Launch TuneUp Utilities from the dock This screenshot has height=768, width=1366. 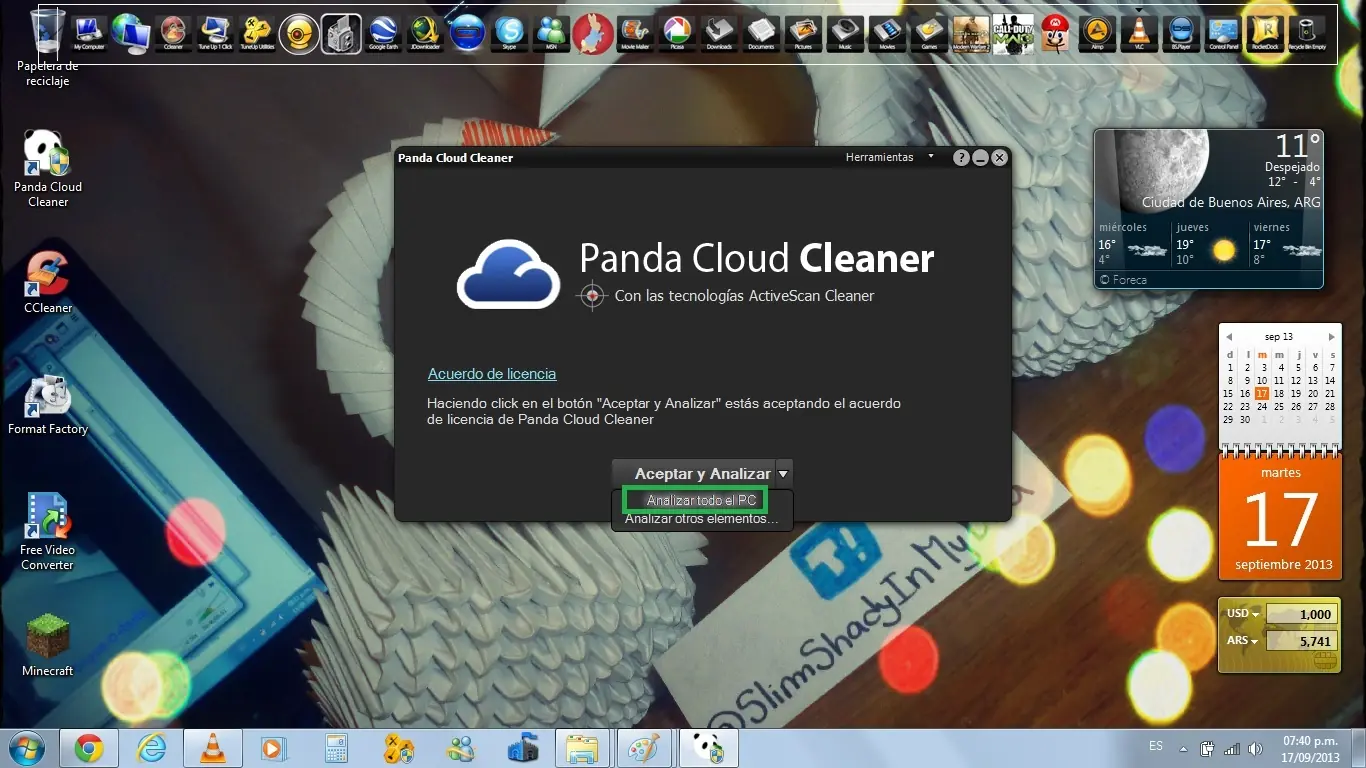click(x=257, y=34)
